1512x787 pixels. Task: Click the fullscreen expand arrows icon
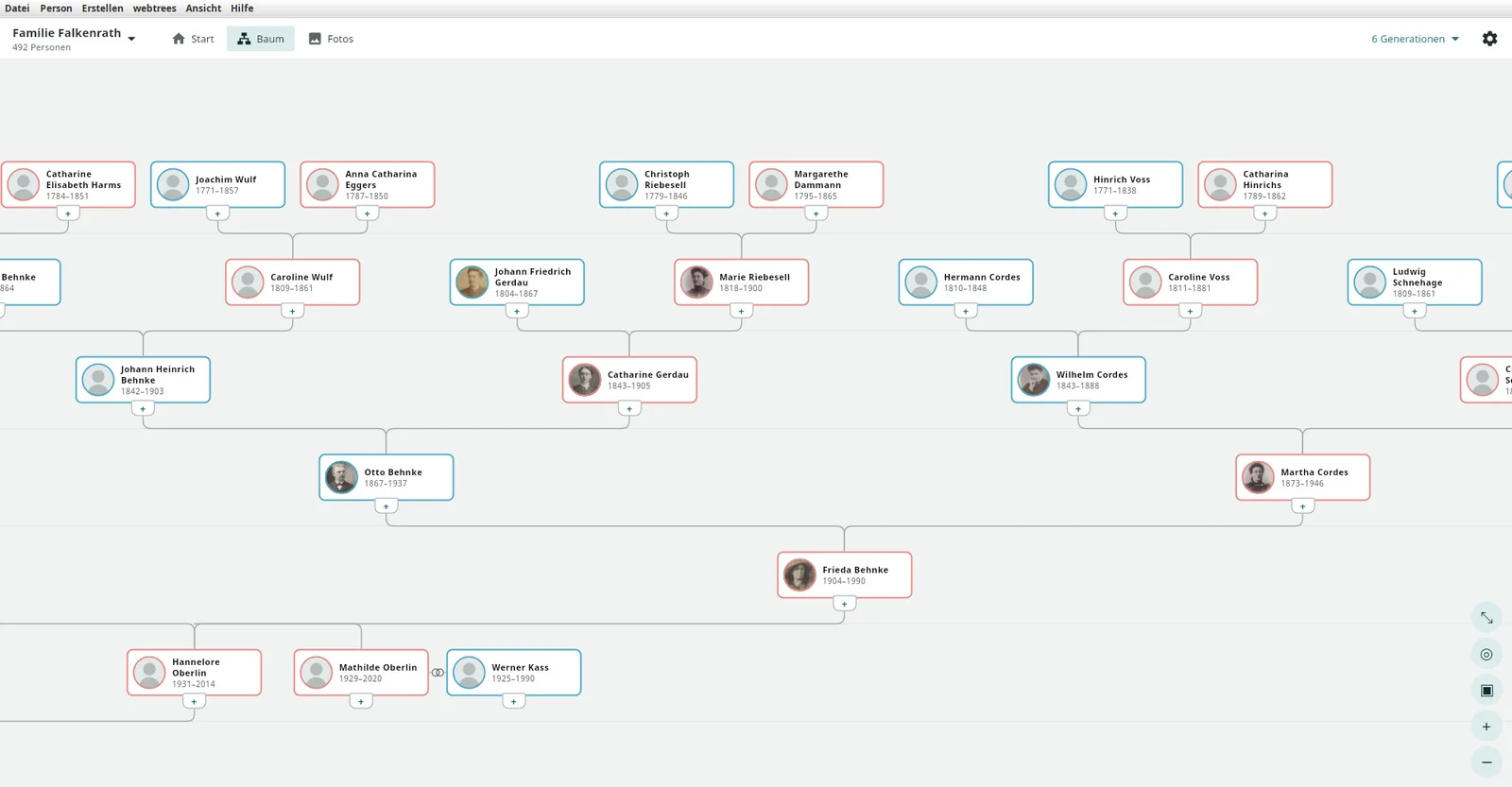tap(1486, 617)
